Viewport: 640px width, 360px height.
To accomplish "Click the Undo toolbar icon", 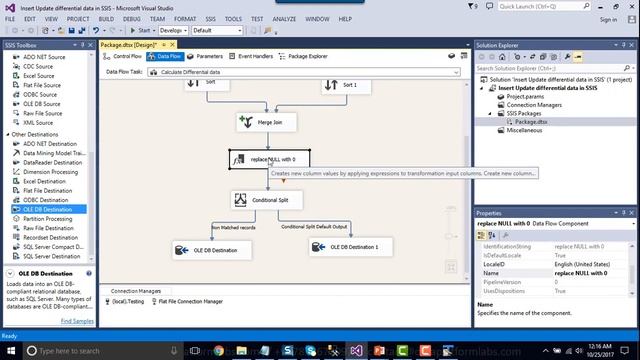I will point(96,31).
